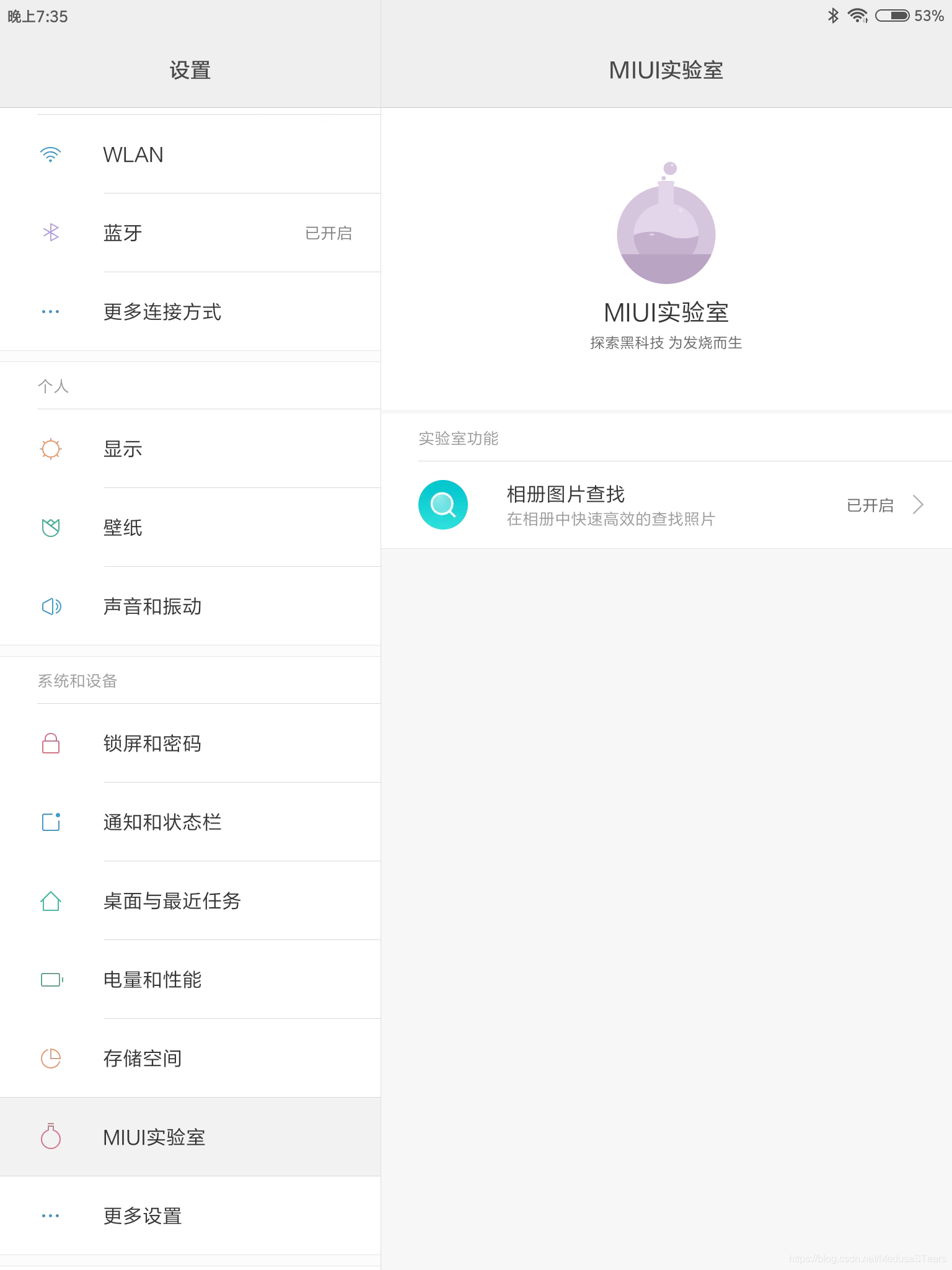Tap the slogan 探索黑科技 为发烧而生
This screenshot has height=1270, width=952.
pos(666,343)
